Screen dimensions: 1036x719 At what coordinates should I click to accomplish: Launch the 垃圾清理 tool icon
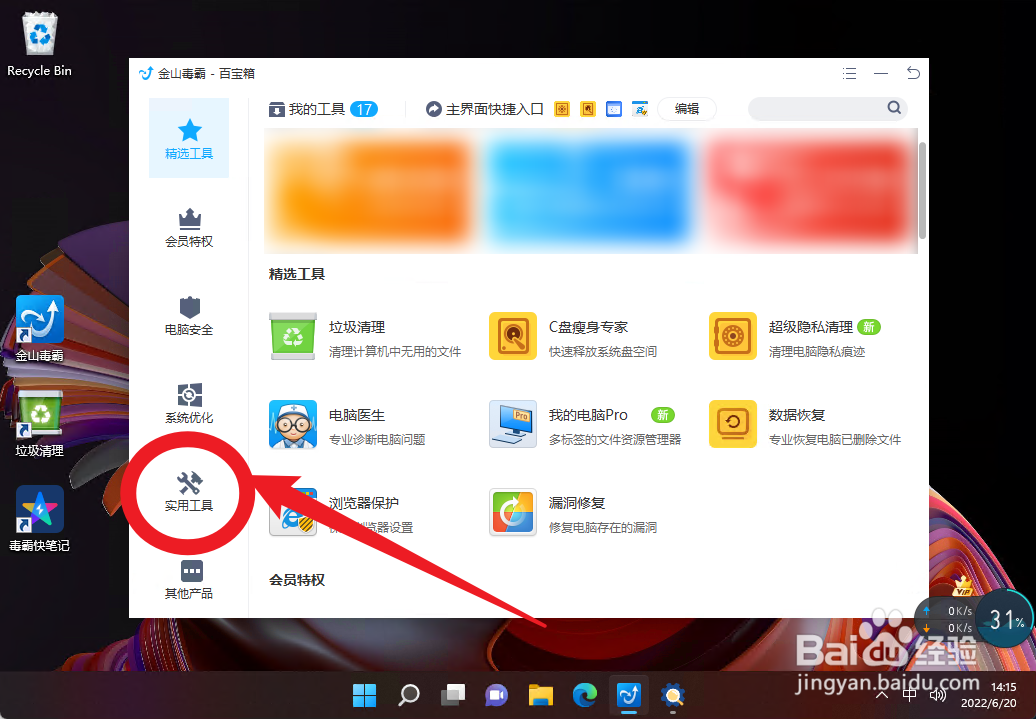coord(293,336)
